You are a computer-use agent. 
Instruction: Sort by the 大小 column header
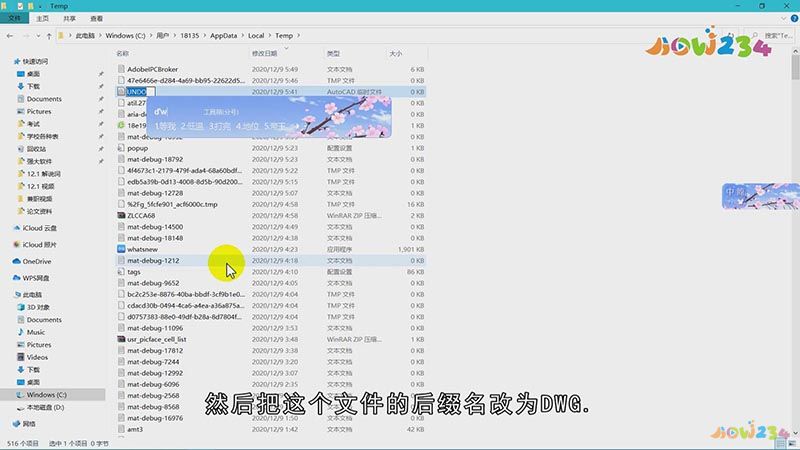click(x=395, y=54)
